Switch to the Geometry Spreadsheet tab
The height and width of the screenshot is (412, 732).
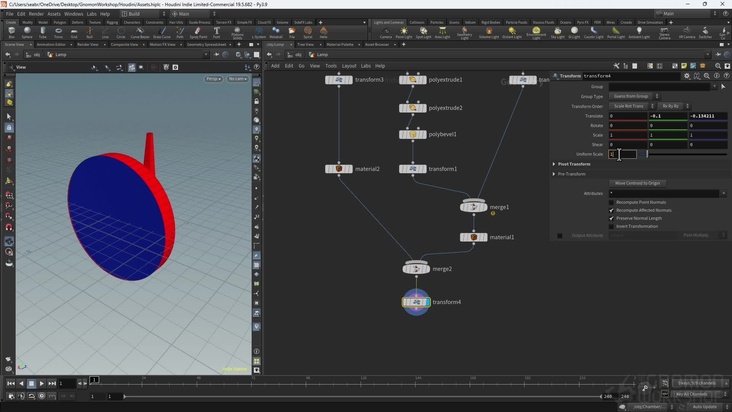point(206,44)
